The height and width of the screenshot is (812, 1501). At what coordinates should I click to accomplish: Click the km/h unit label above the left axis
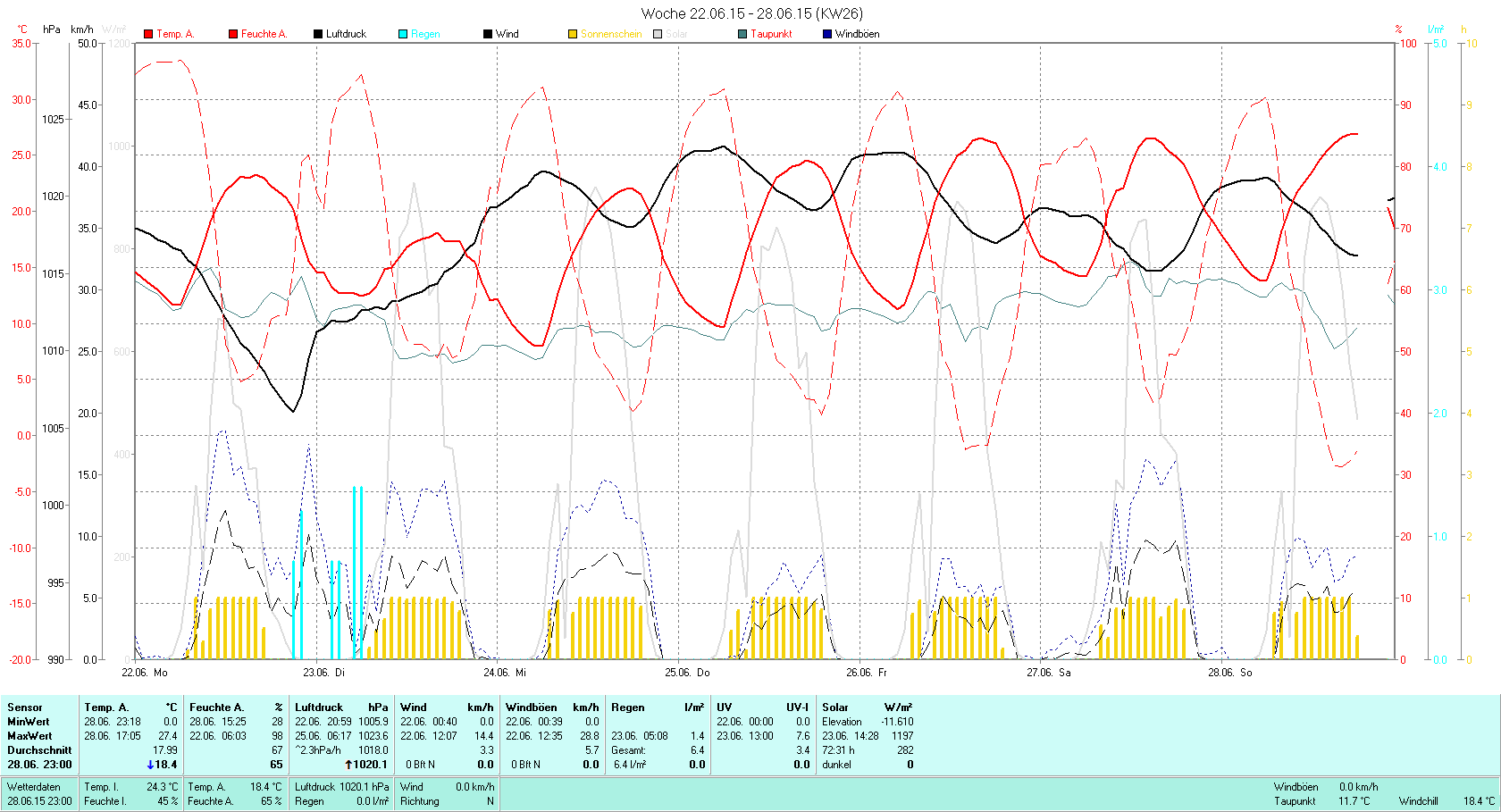coord(82,29)
